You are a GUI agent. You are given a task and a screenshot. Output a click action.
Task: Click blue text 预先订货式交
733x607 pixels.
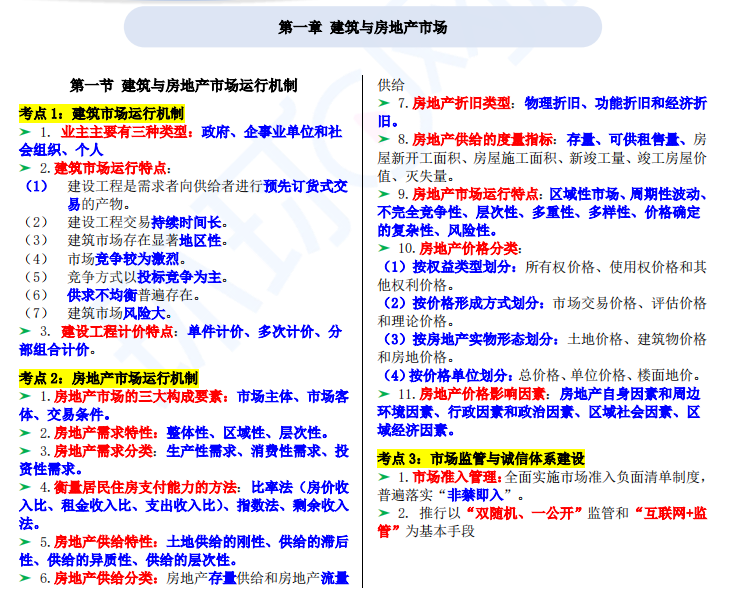tap(306, 187)
